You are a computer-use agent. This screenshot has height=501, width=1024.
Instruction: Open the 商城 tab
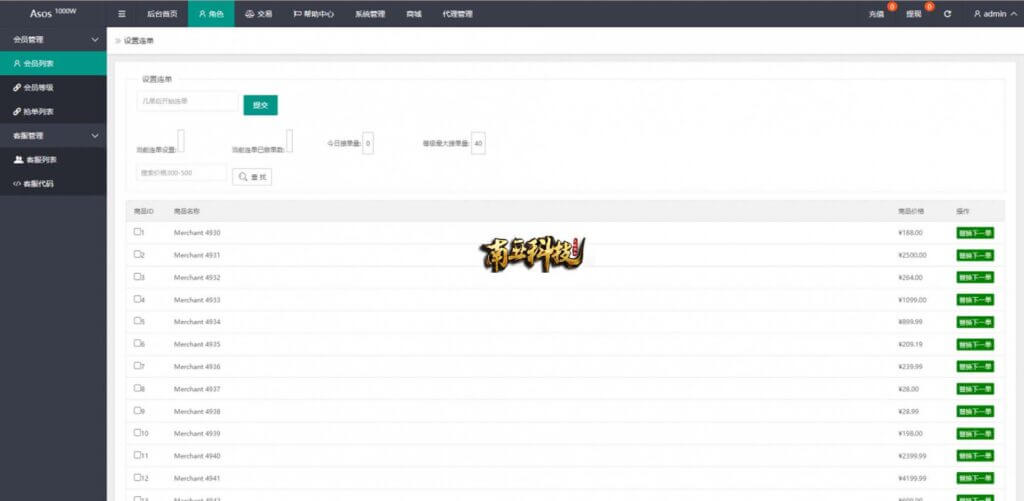413,14
